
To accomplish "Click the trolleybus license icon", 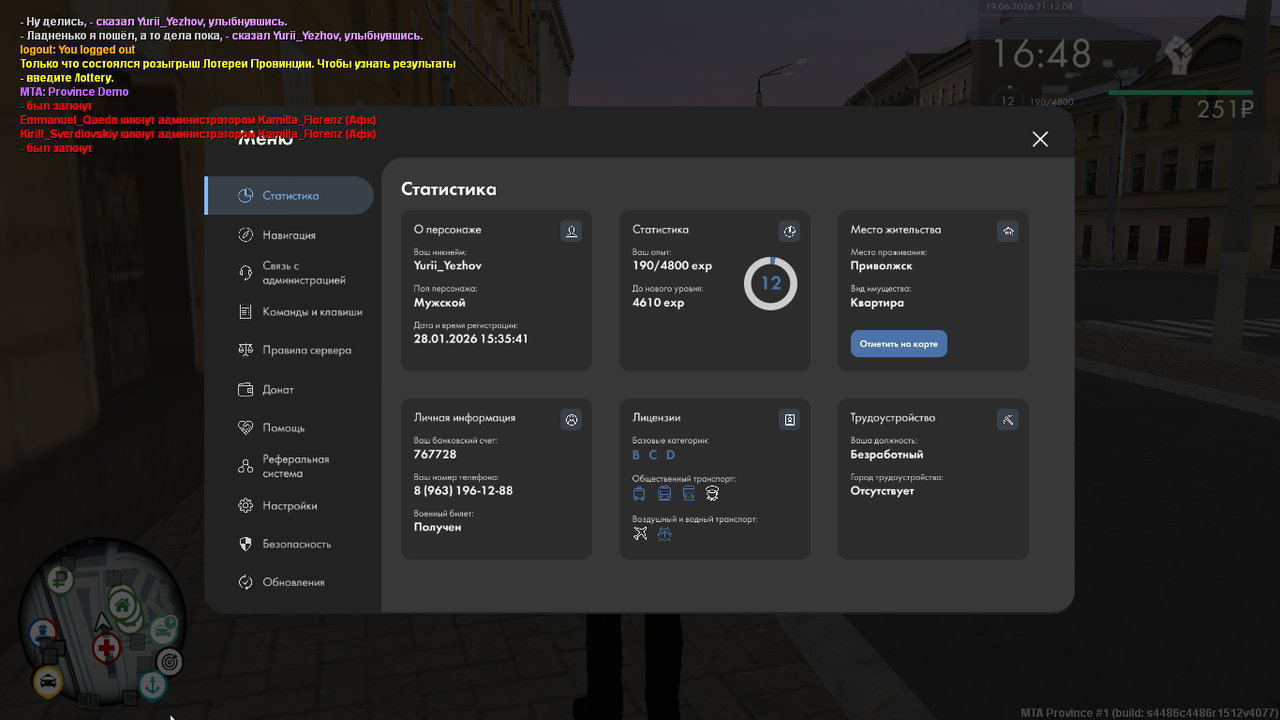I will (x=640, y=494).
